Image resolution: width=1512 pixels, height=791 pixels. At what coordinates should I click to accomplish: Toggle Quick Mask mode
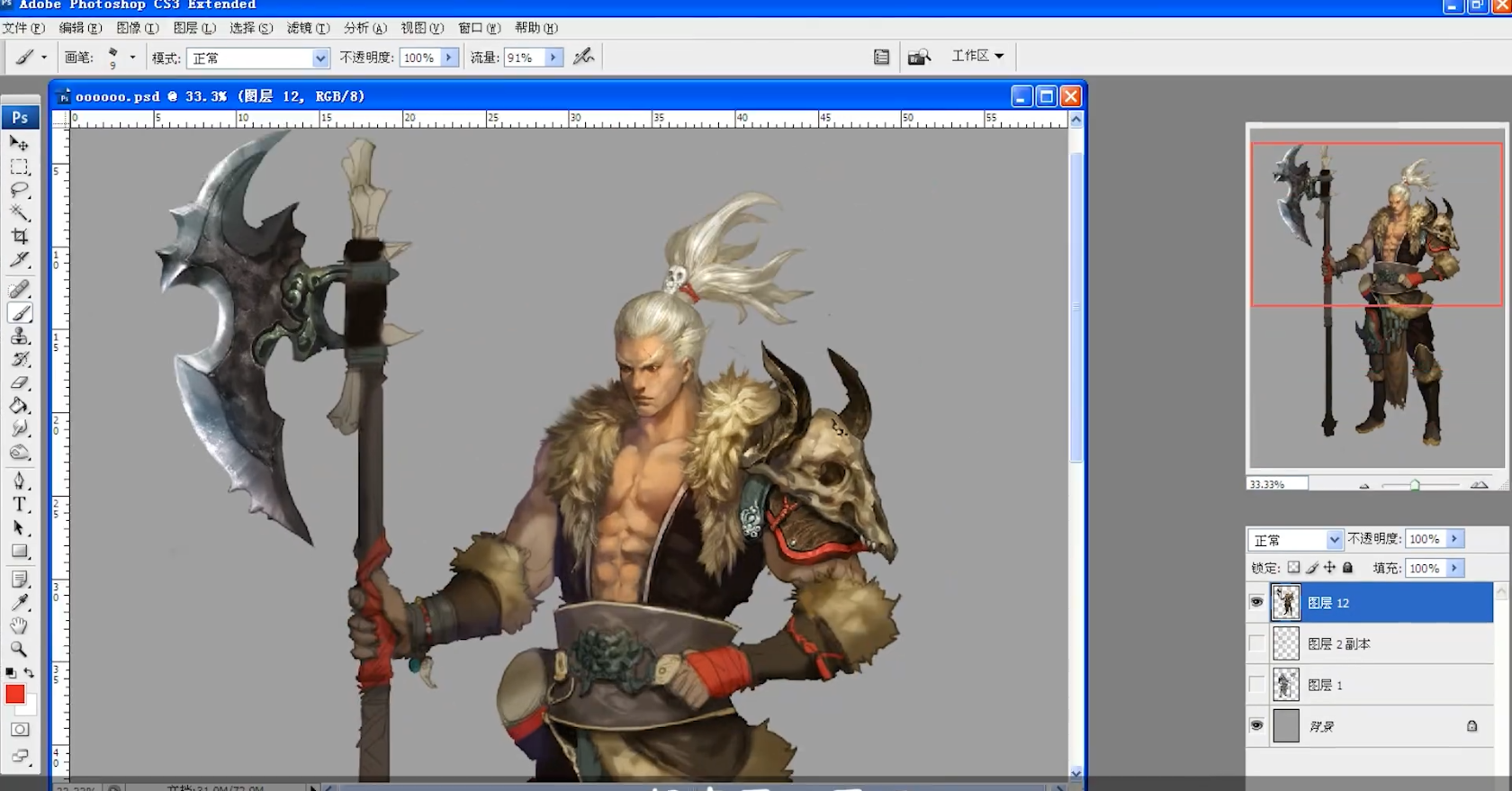pyautogui.click(x=19, y=730)
